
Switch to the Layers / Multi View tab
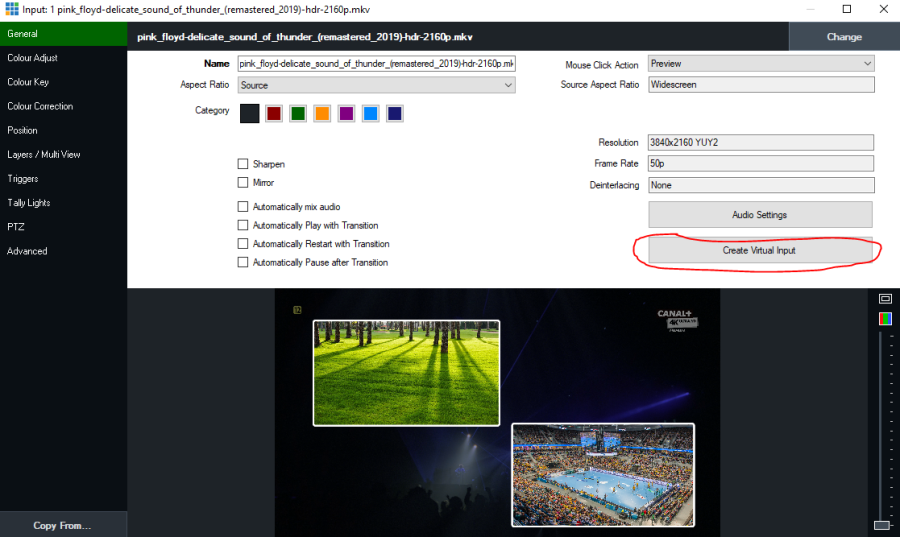point(44,155)
